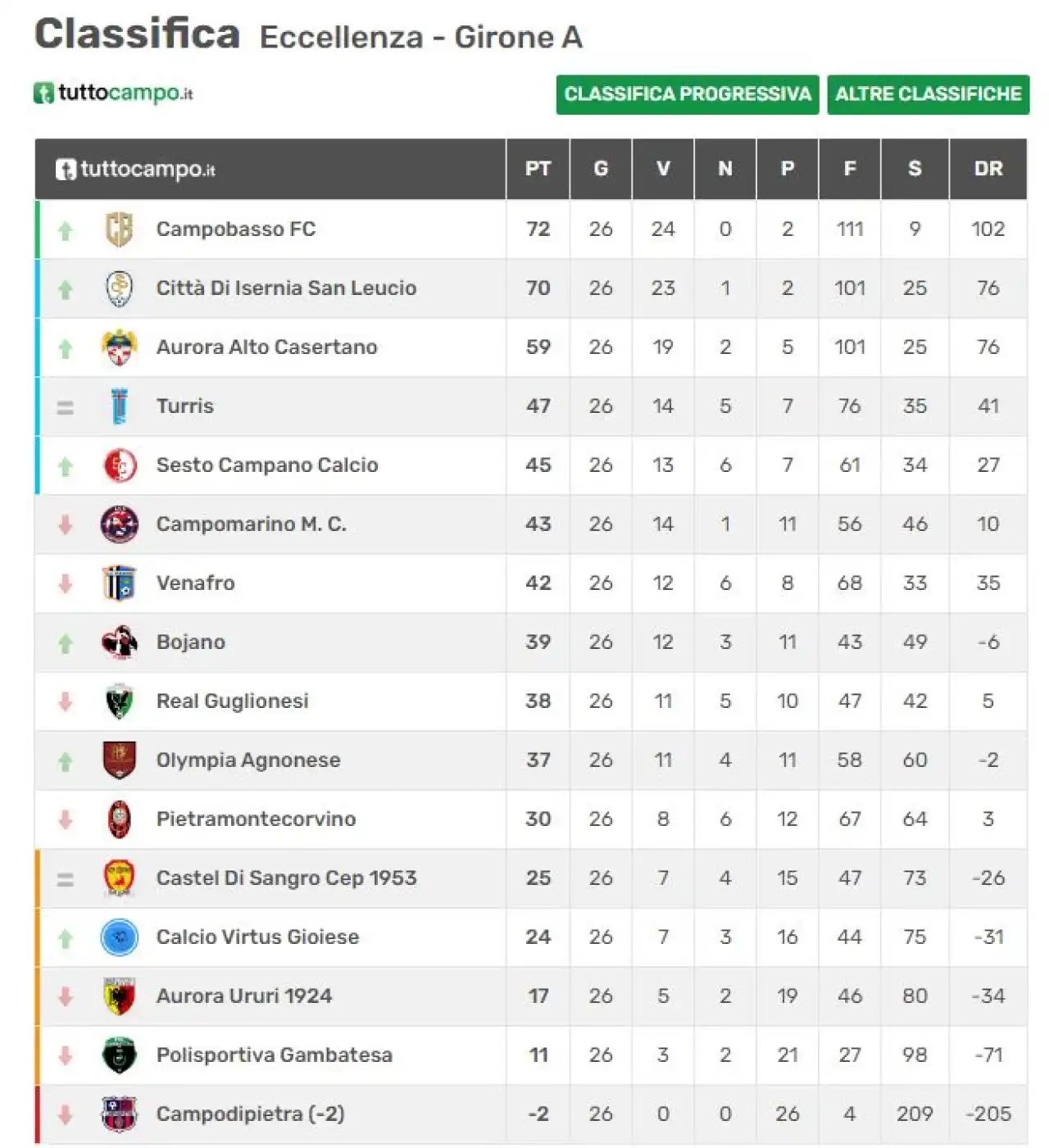Click the DR column header

(988, 169)
